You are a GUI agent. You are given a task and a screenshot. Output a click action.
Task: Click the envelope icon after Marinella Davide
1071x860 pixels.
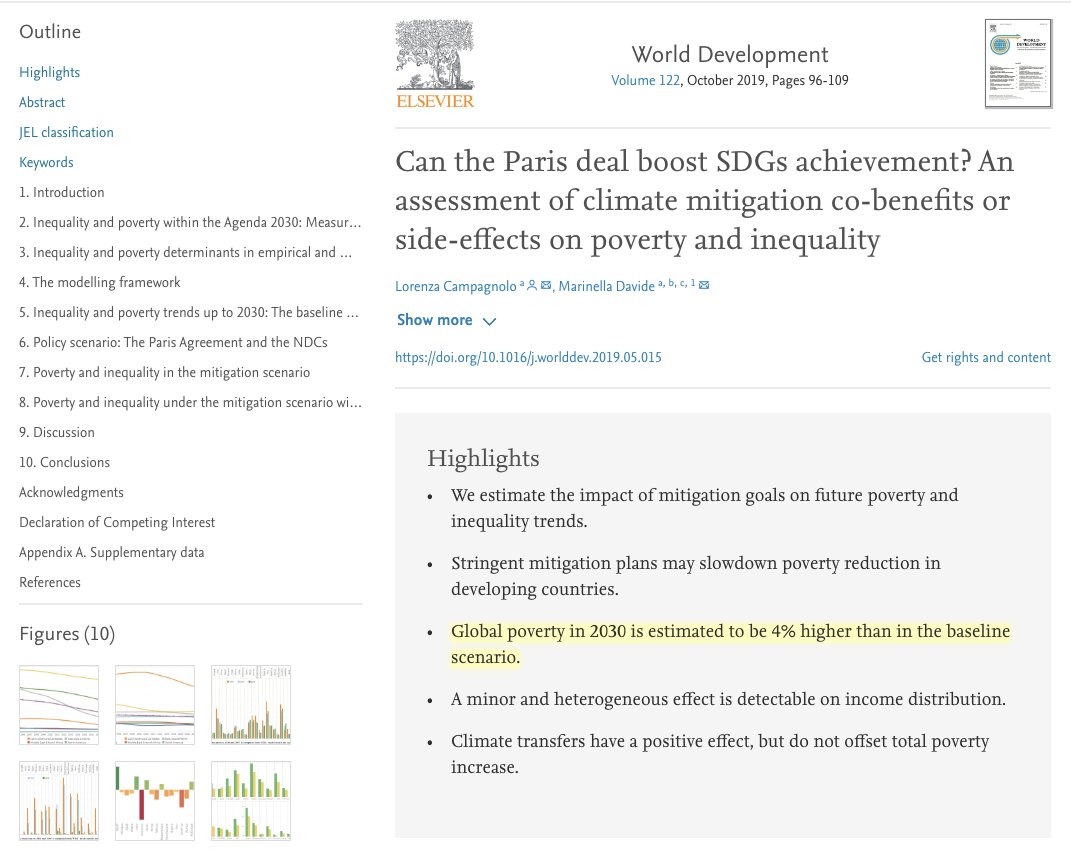click(704, 286)
